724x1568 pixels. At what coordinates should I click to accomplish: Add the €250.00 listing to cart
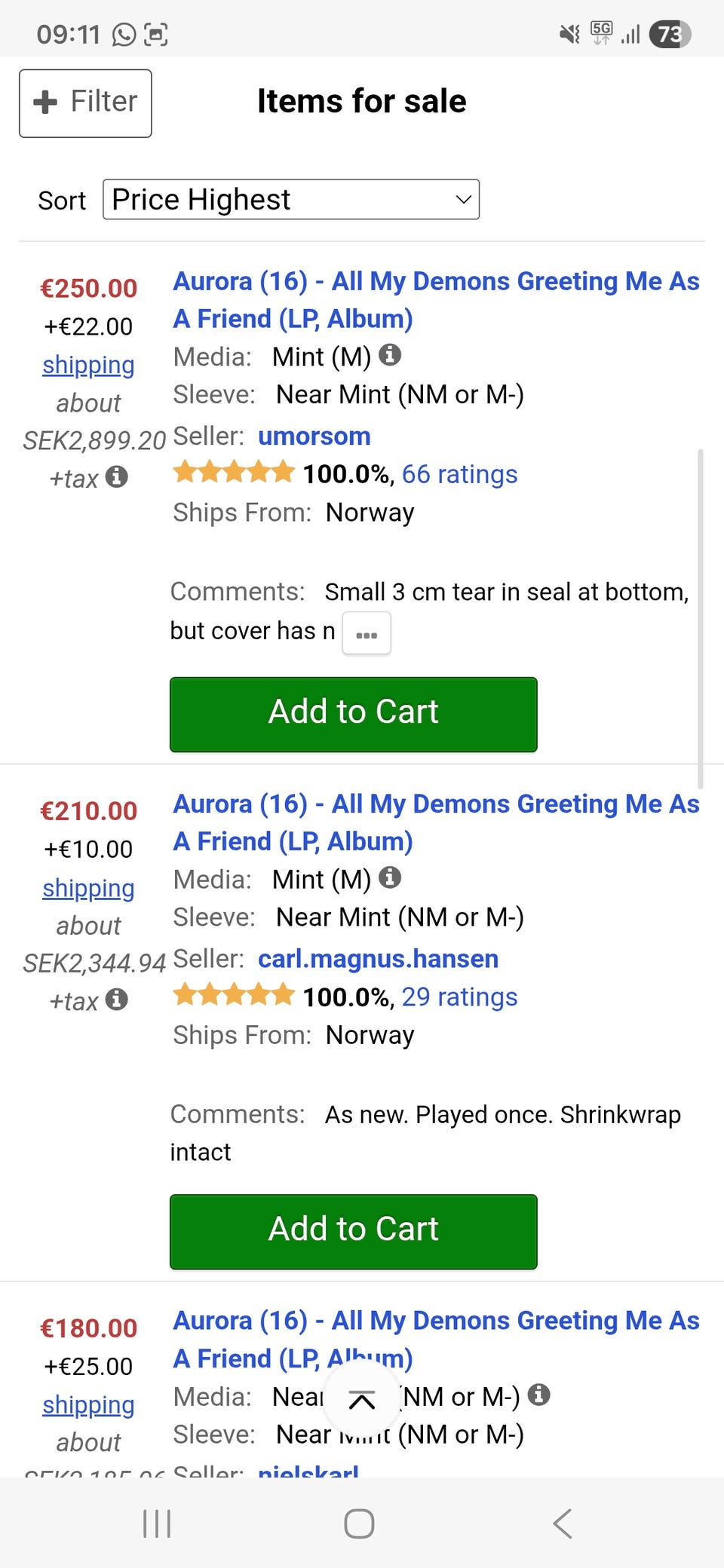[x=353, y=714]
